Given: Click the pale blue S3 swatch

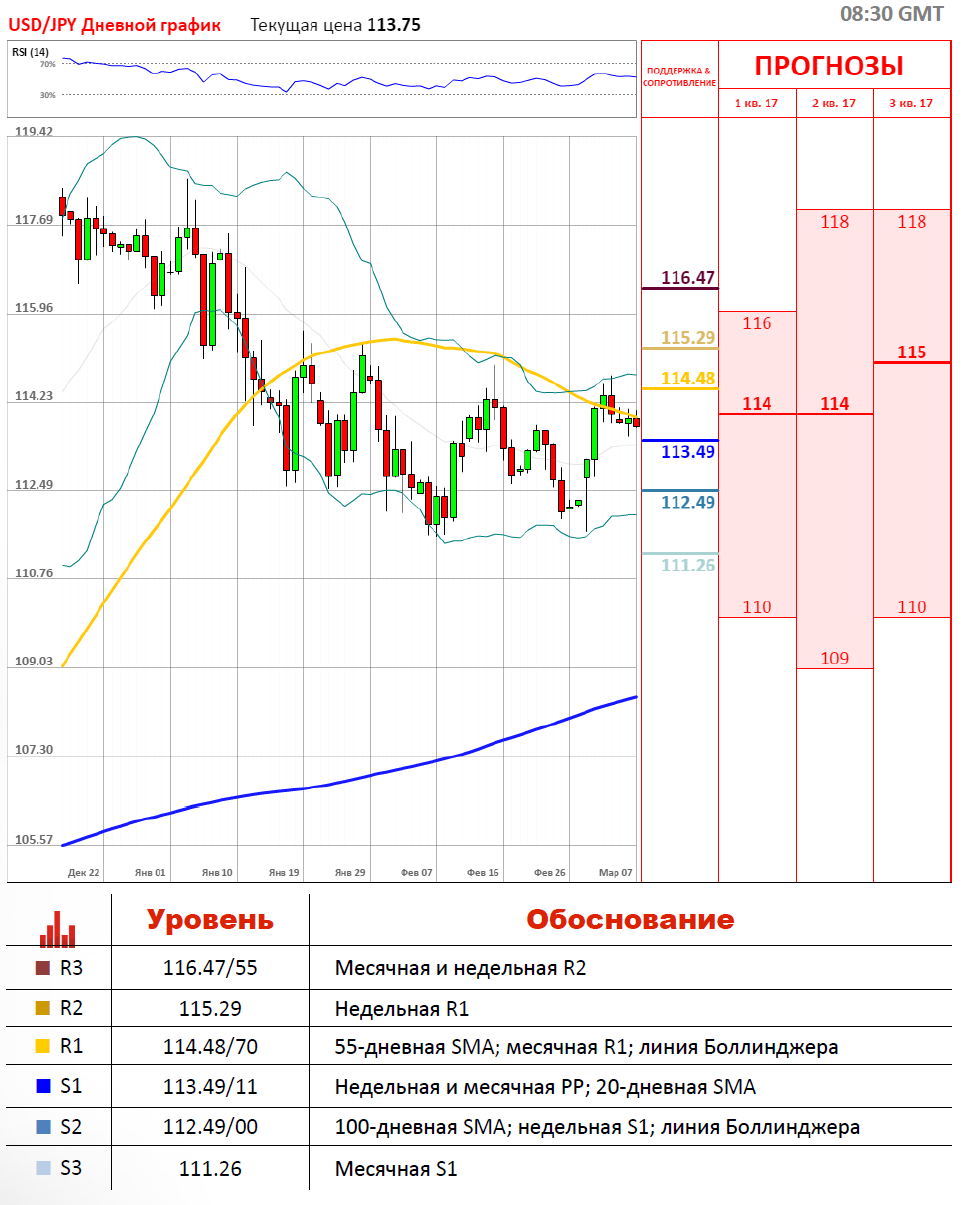Looking at the screenshot, I should point(42,1167).
